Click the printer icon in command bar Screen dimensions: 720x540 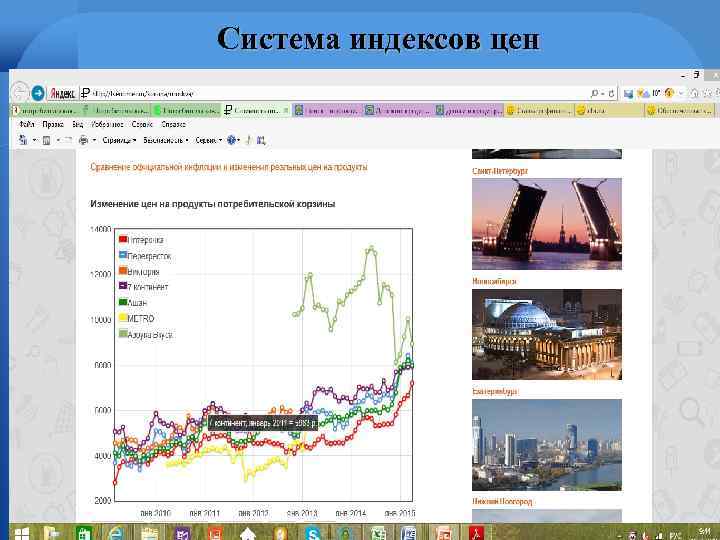click(83, 140)
